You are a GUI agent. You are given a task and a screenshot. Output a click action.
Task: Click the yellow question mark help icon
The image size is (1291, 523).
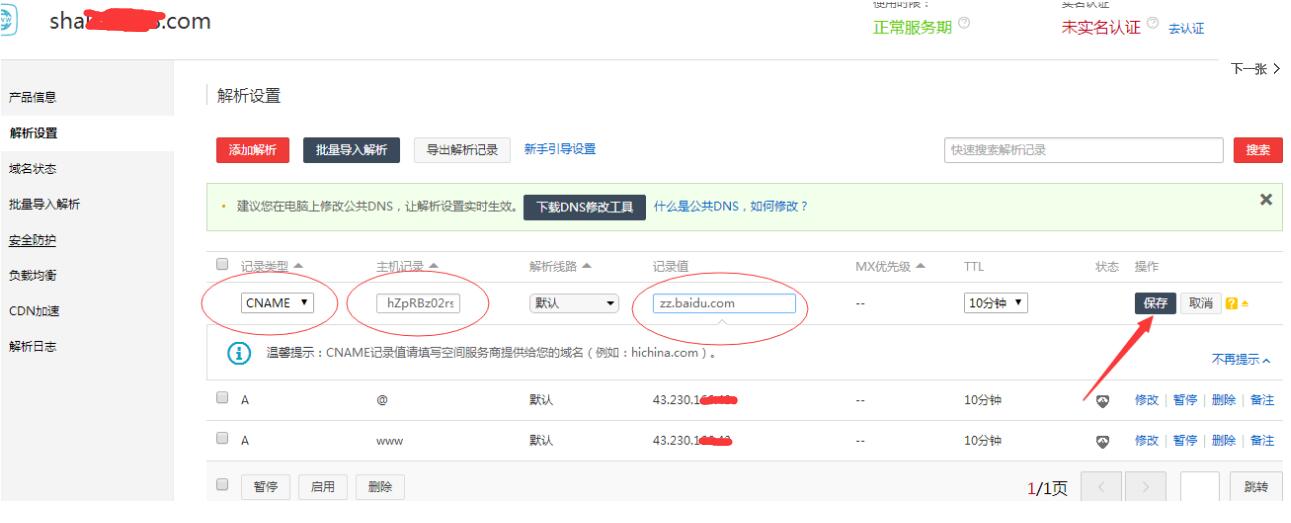pyautogui.click(x=1233, y=304)
